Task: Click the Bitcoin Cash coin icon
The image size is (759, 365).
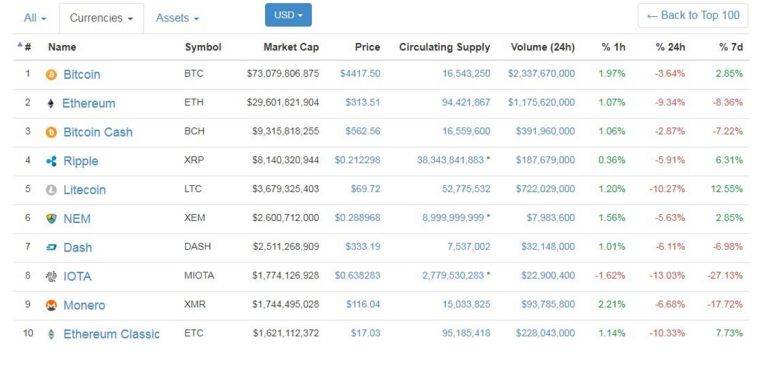Action: tap(51, 132)
